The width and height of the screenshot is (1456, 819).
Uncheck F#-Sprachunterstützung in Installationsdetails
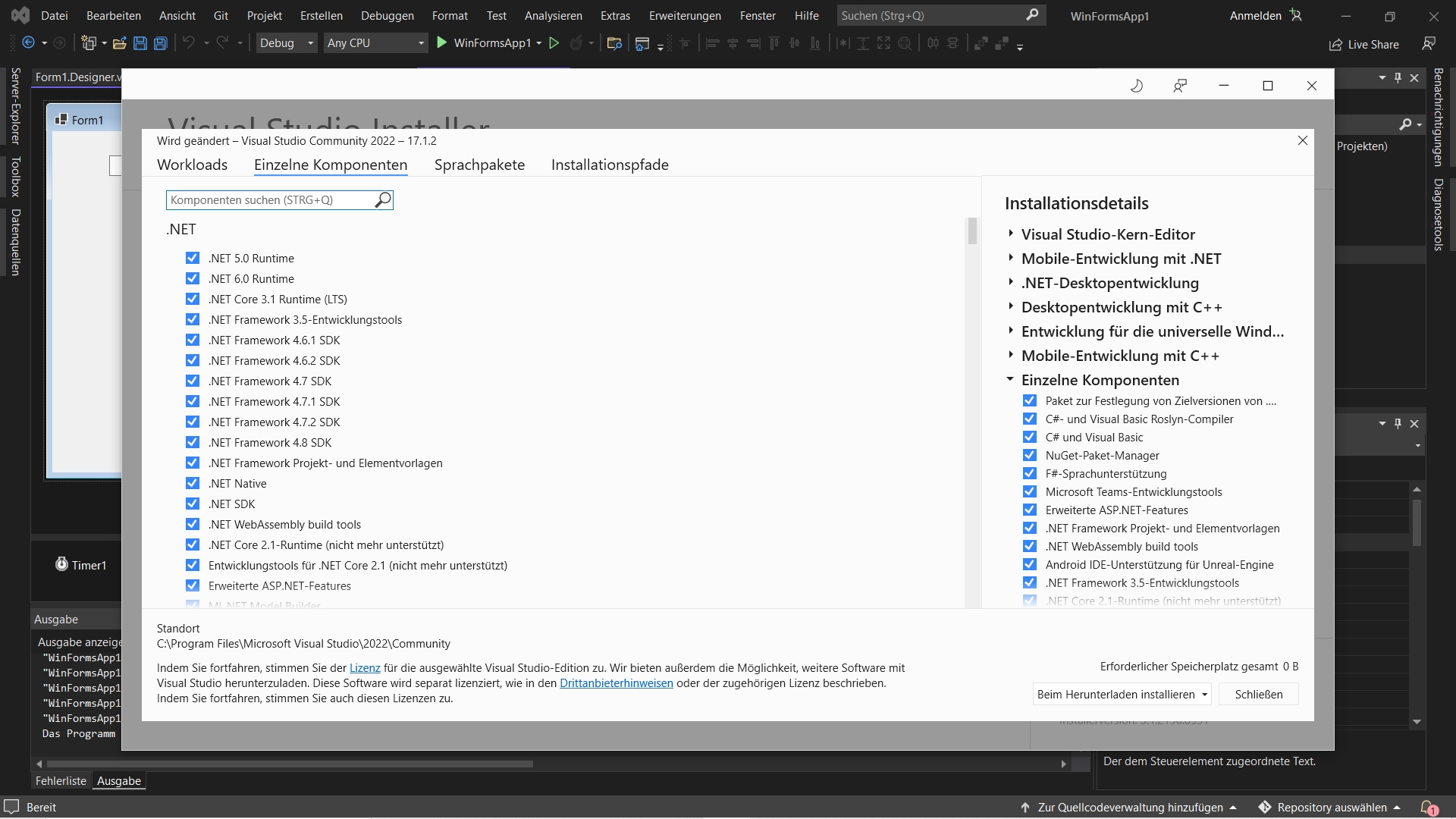click(x=1030, y=473)
